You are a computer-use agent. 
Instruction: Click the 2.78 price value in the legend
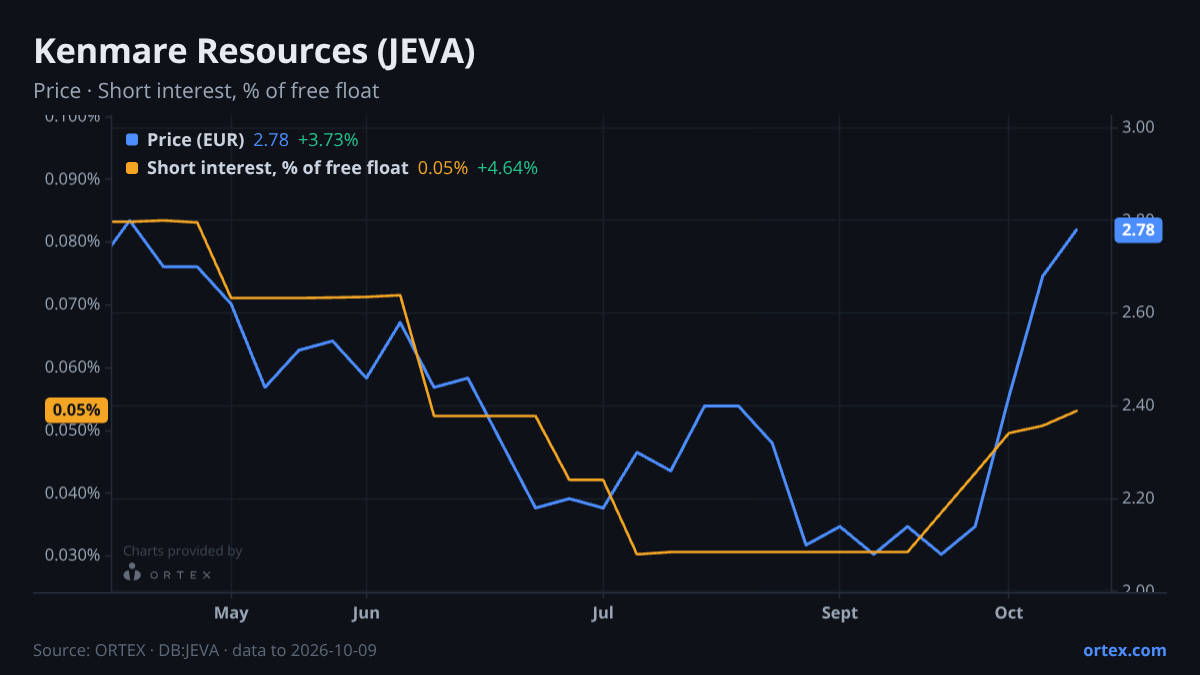pos(271,140)
